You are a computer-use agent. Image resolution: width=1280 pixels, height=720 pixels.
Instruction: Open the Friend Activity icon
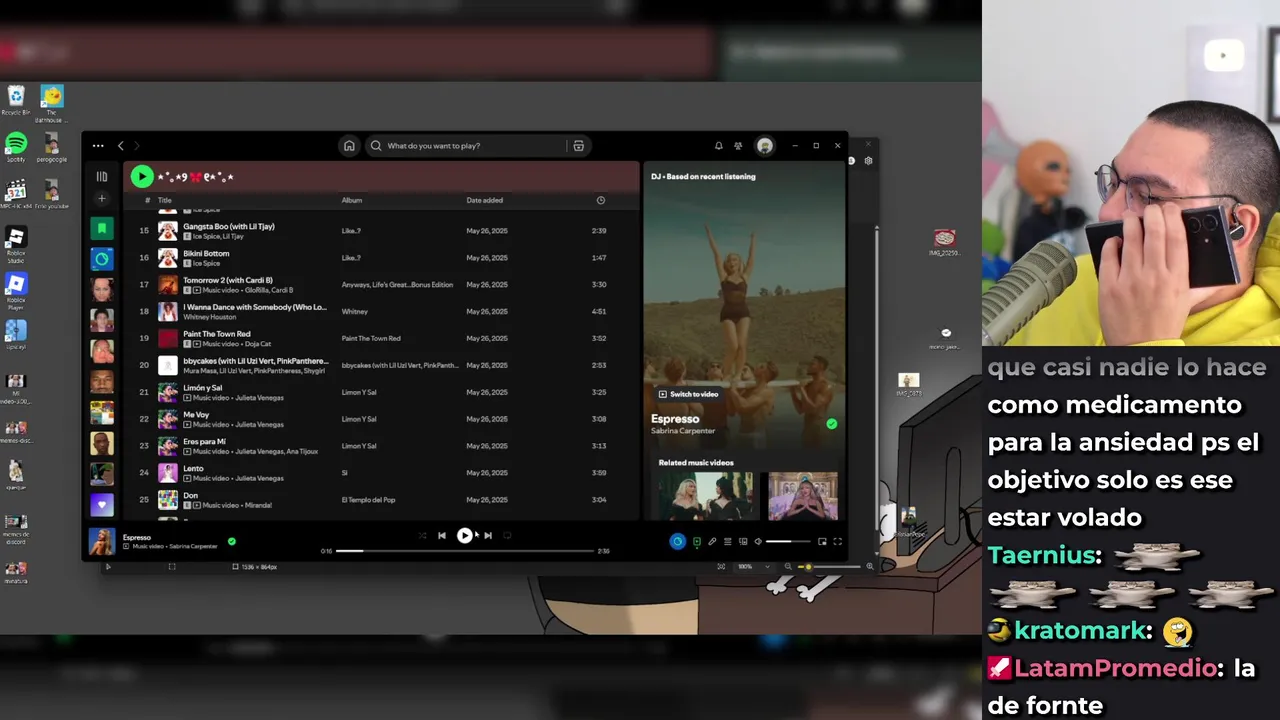pyautogui.click(x=738, y=146)
